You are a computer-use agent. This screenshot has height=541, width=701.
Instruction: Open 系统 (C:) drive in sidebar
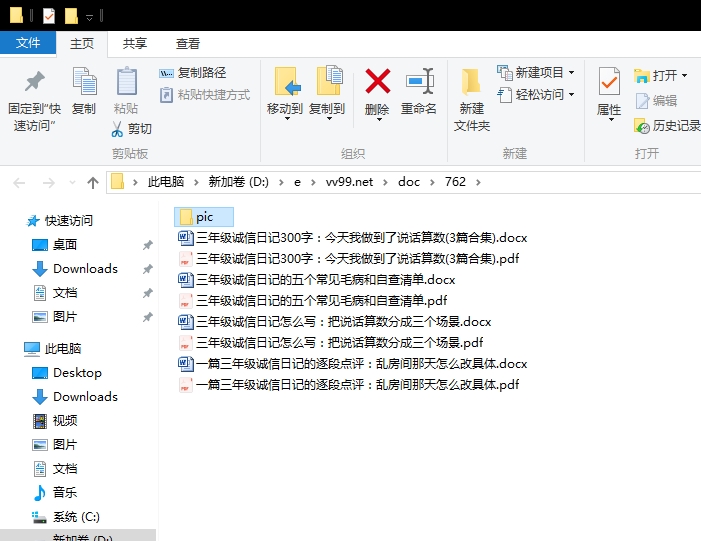[x=66, y=517]
